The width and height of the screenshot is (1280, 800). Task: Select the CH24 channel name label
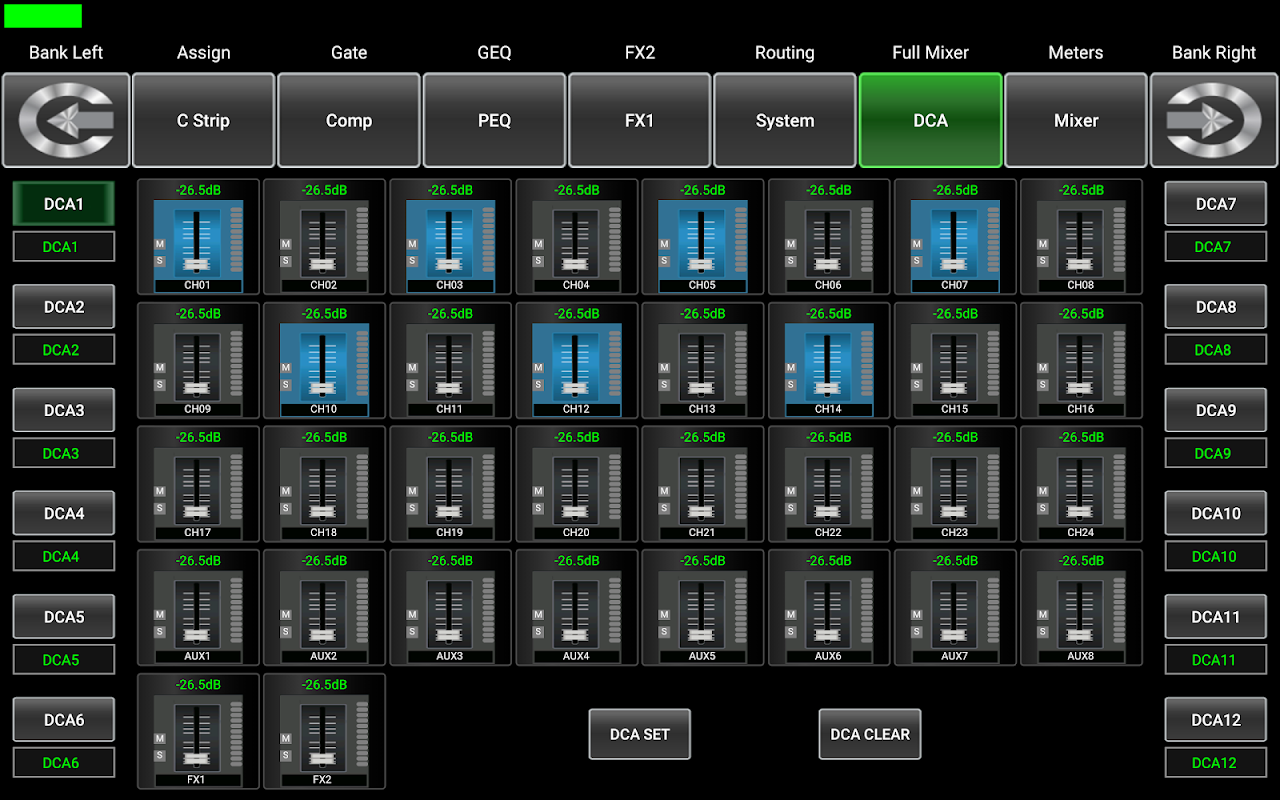1080,533
